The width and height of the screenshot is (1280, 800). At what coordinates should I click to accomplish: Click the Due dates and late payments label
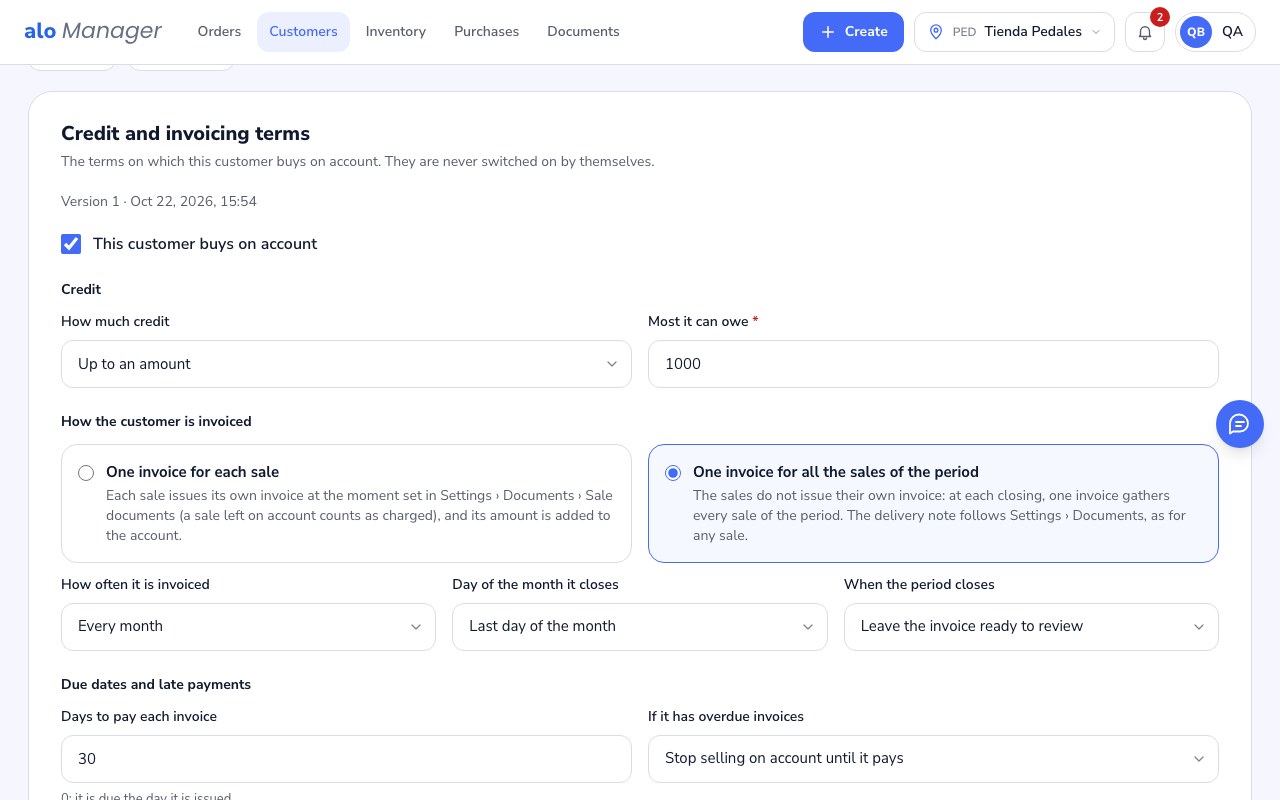click(156, 685)
